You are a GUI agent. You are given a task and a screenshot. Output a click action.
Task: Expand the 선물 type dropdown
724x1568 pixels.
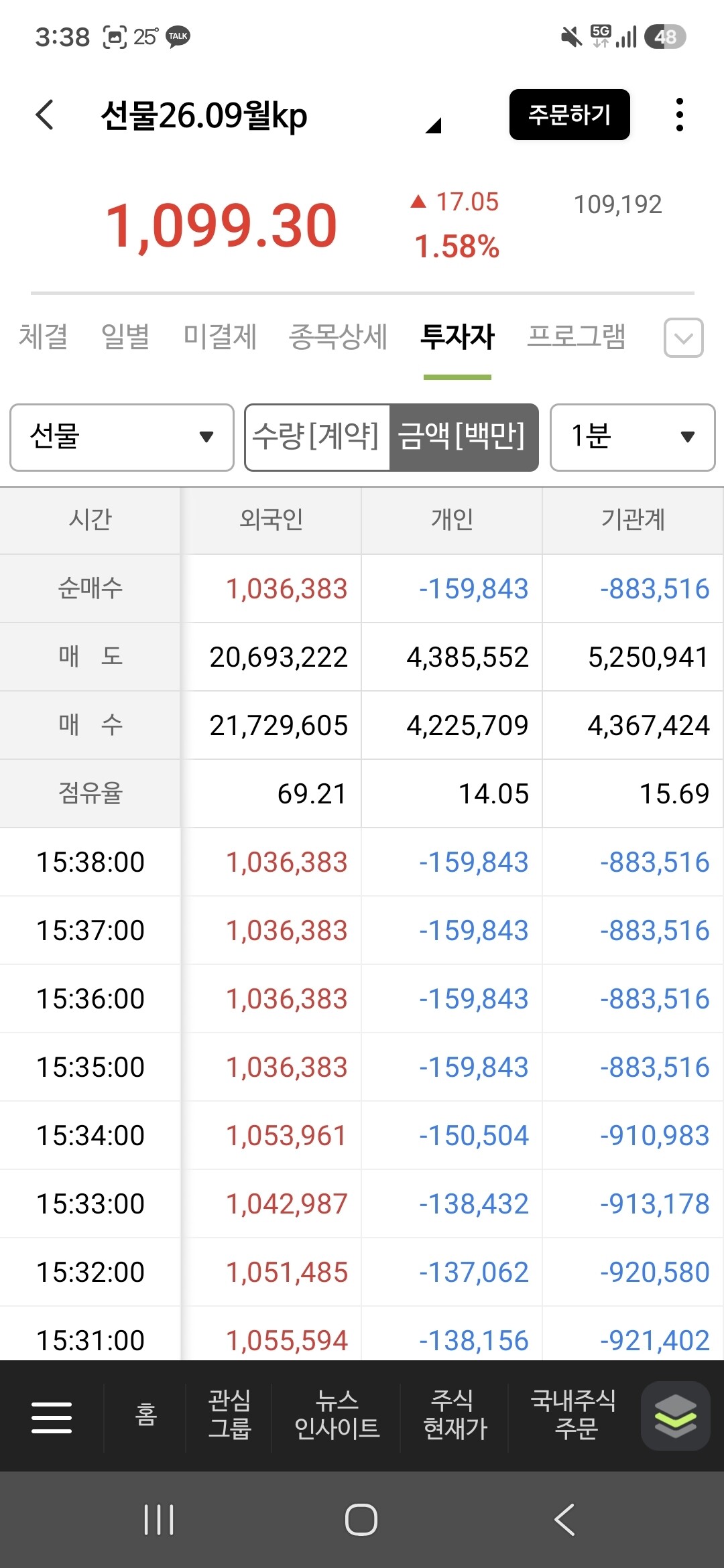click(x=122, y=437)
